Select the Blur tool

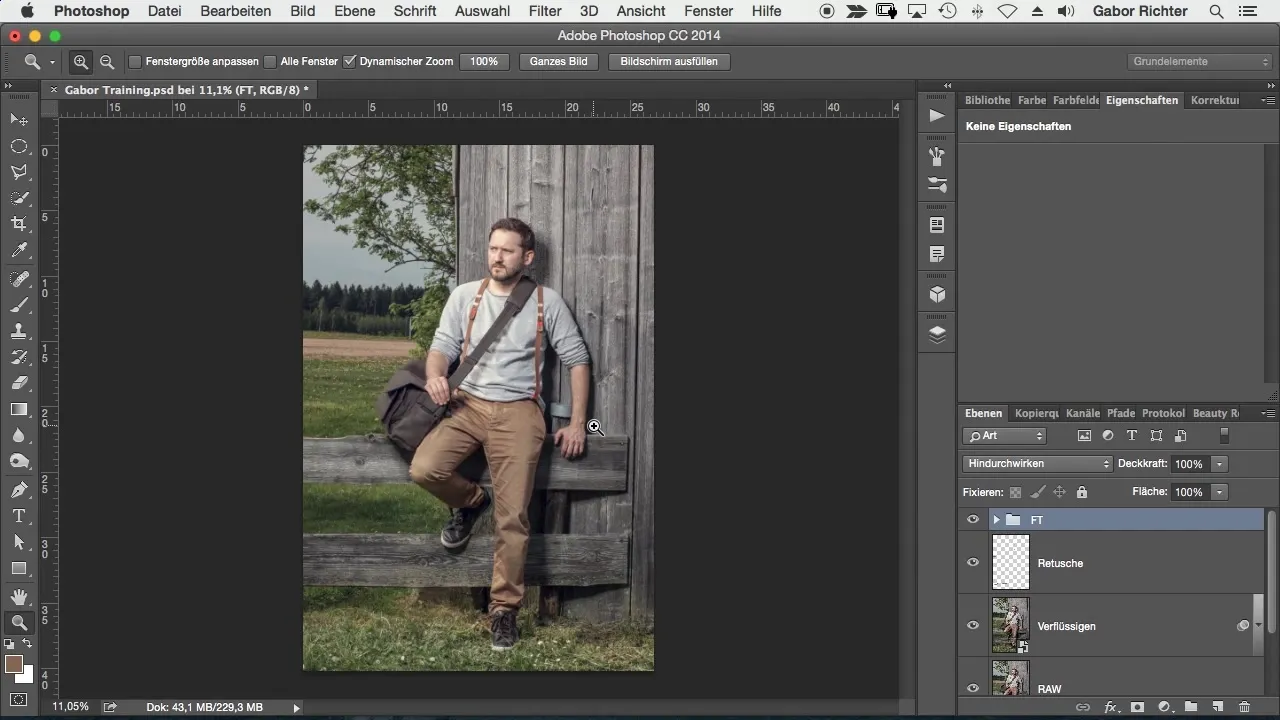19,435
